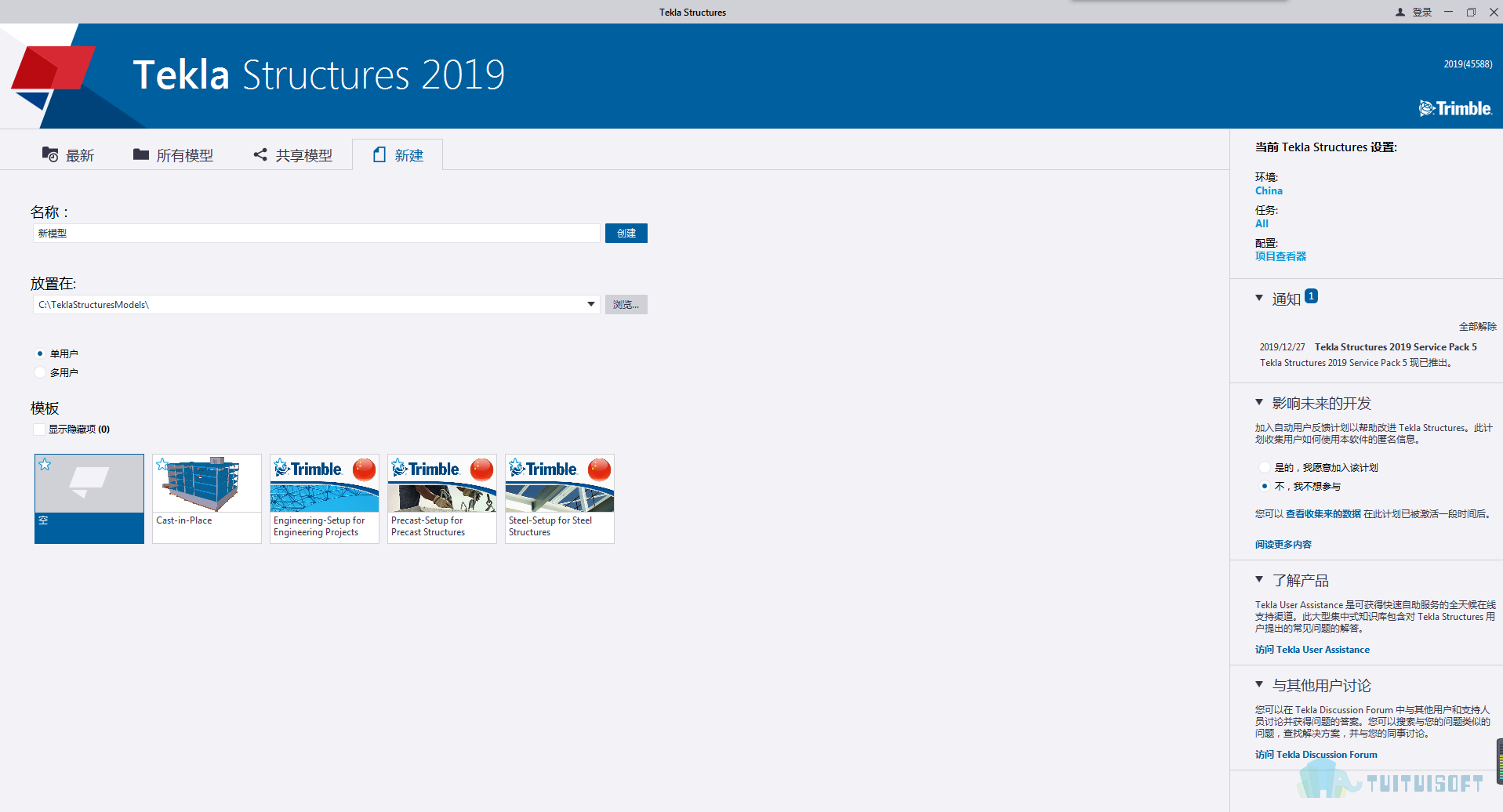
Task: Click the user login person icon
Action: click(1400, 13)
